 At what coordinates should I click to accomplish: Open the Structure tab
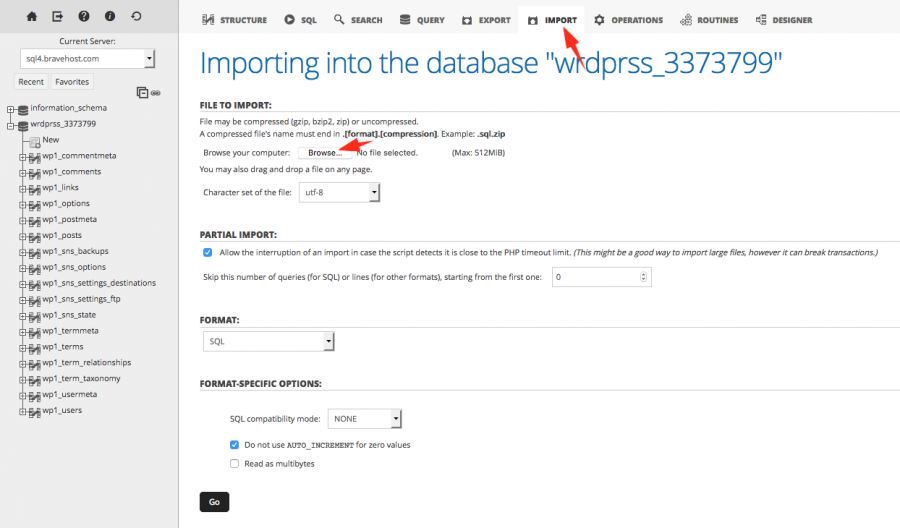coord(234,20)
